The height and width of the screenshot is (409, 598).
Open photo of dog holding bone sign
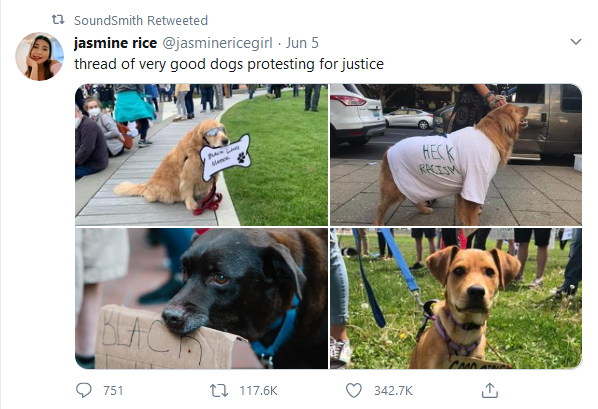coord(201,155)
